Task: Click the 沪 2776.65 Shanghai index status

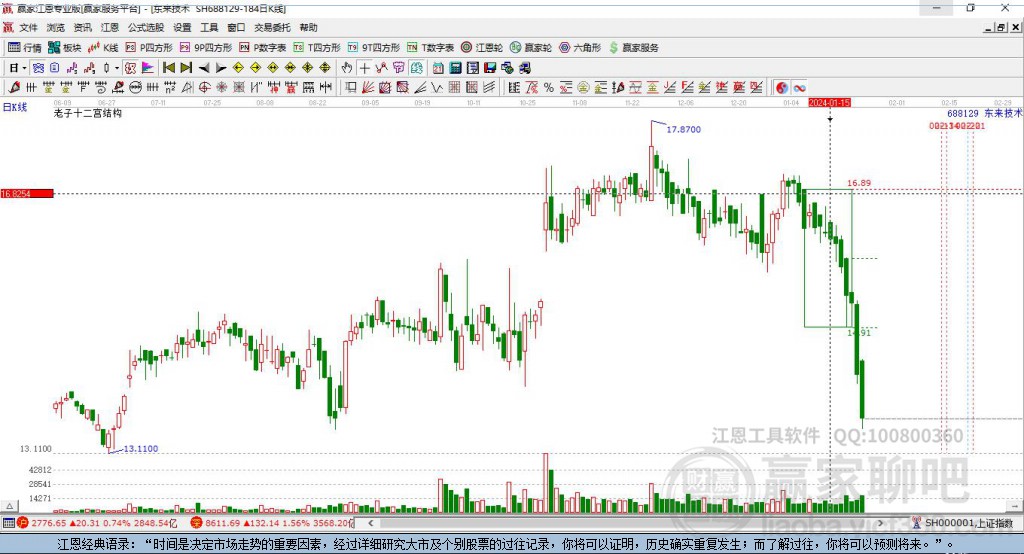Action: pyautogui.click(x=96, y=523)
